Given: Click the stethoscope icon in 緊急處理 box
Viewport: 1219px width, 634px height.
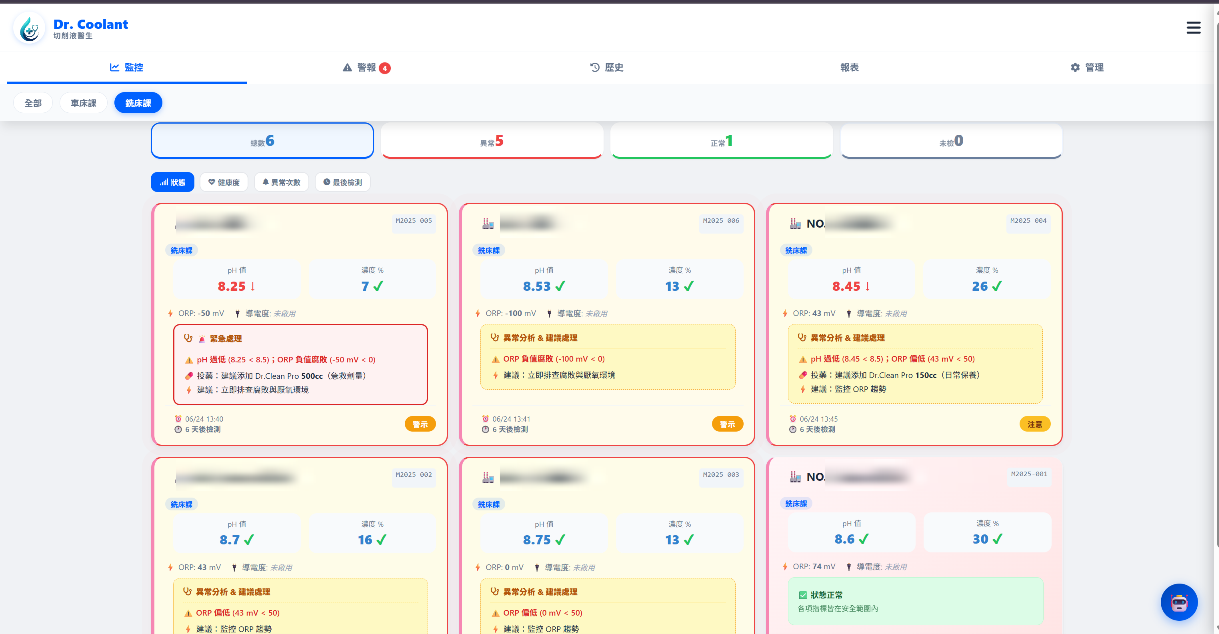Looking at the screenshot, I should click(188, 339).
